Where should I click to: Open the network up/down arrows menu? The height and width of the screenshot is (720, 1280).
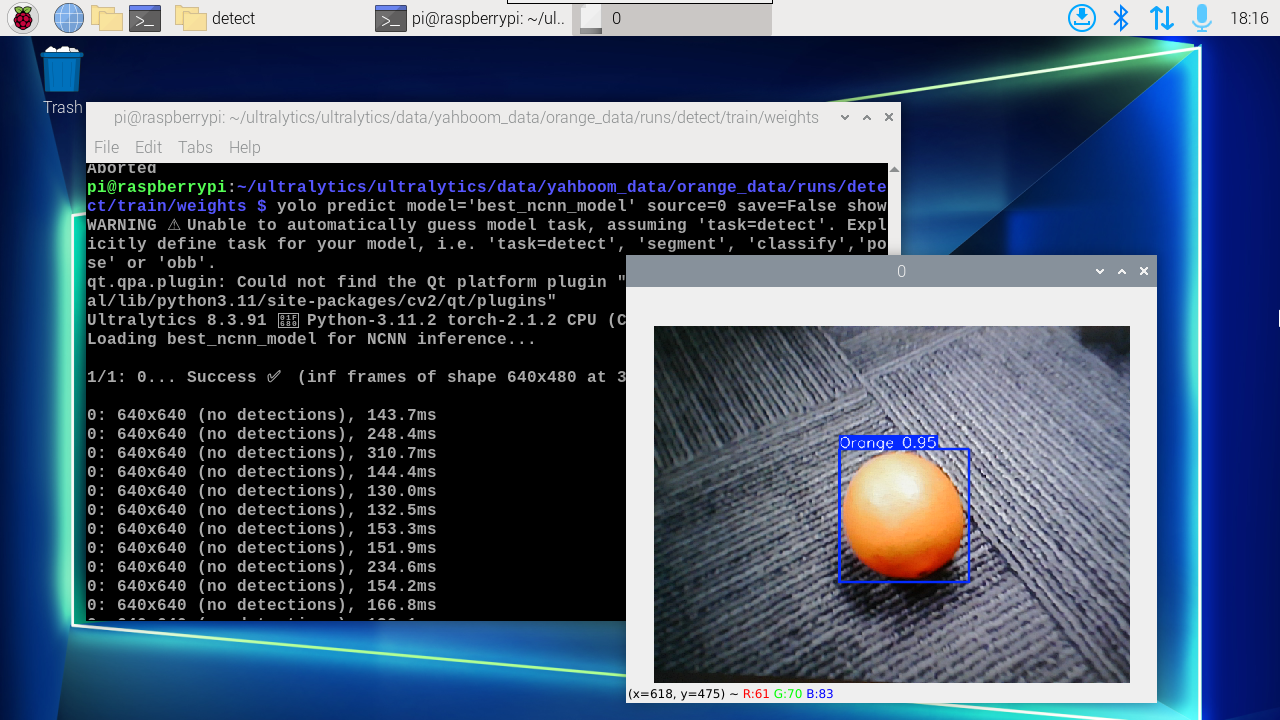pos(1161,18)
